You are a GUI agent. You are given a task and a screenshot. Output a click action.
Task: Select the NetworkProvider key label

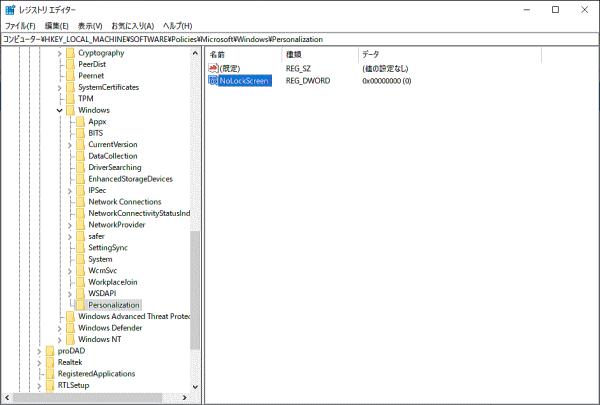coord(117,225)
